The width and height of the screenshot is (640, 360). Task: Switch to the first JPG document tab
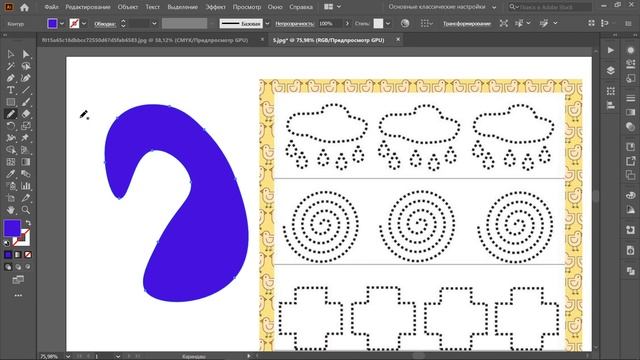pyautogui.click(x=145, y=40)
